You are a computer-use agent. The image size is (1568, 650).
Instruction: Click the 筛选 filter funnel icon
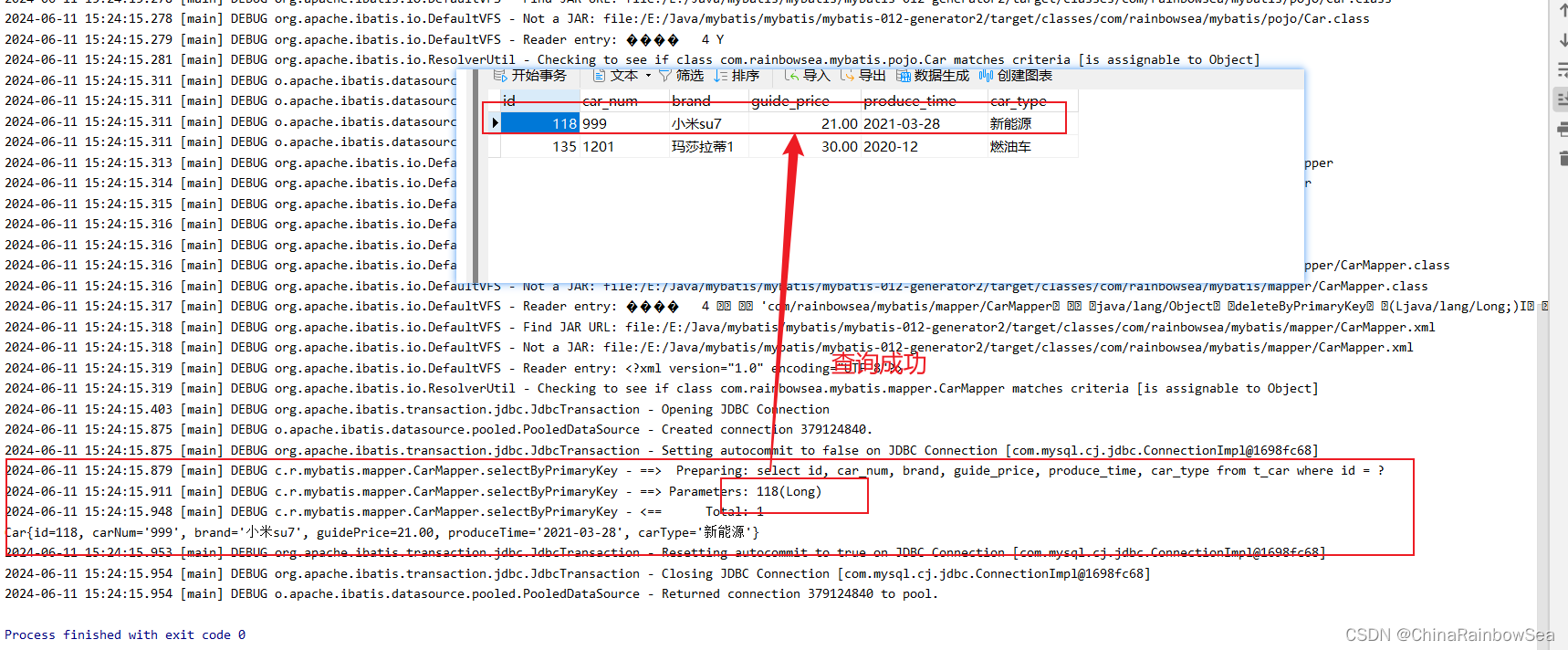665,76
